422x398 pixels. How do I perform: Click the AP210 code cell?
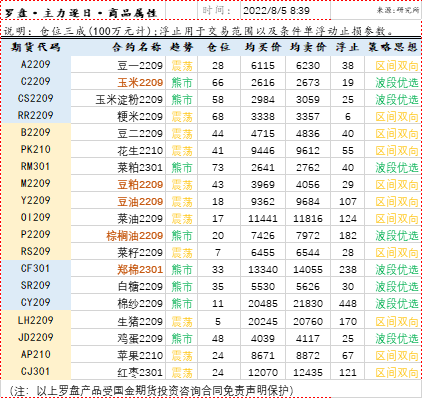[x=36, y=354]
